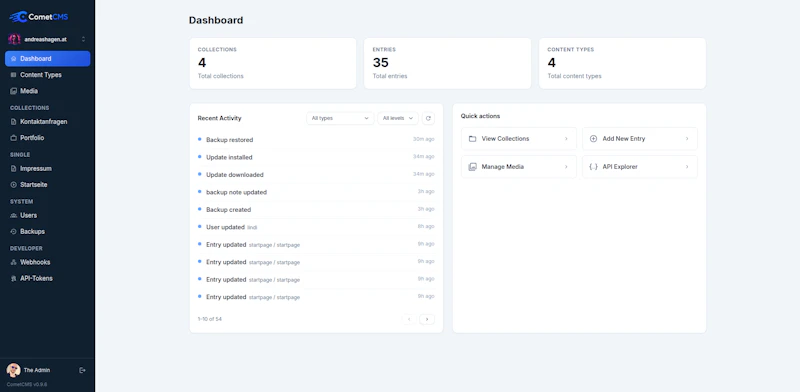Select the Update installed activity row
800x392 pixels.
point(316,157)
